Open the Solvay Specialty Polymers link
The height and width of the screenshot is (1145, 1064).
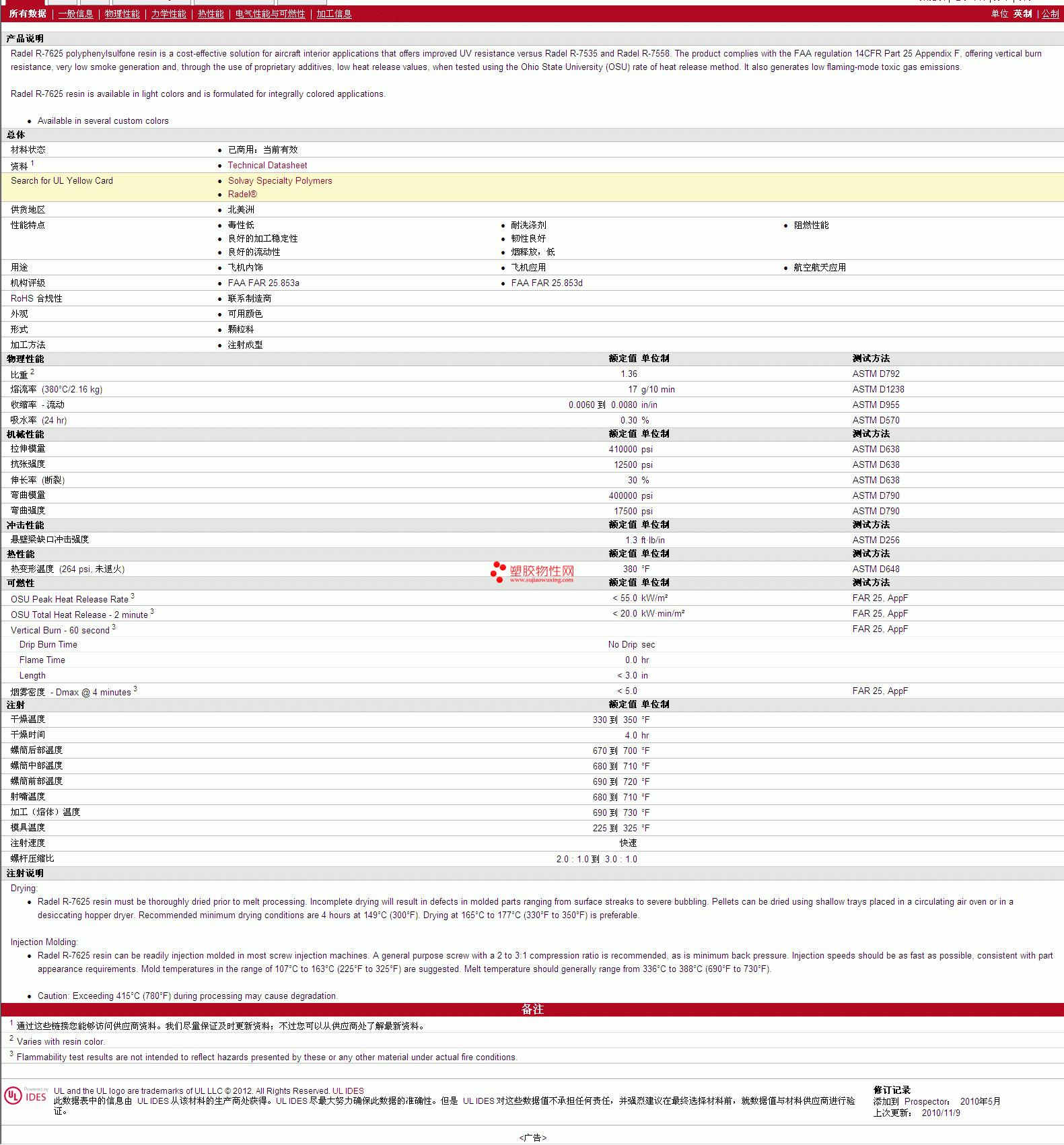tap(280, 180)
